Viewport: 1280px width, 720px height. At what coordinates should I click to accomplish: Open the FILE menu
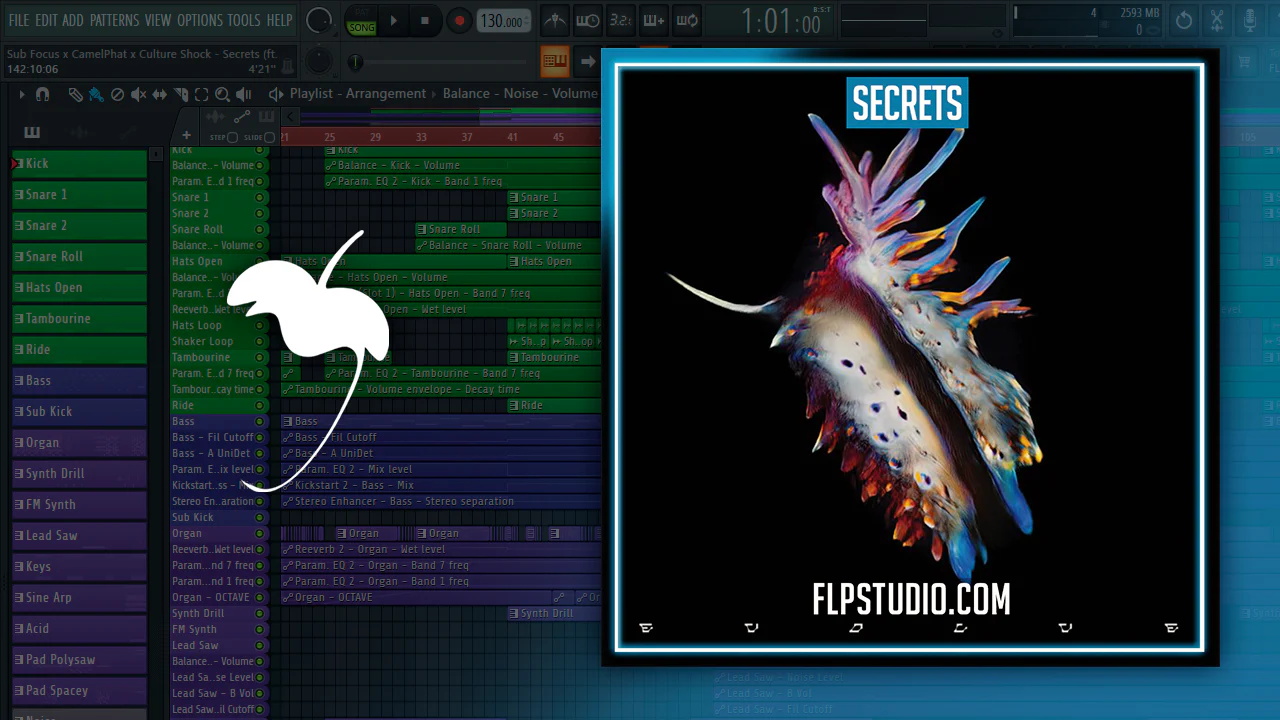coord(19,20)
